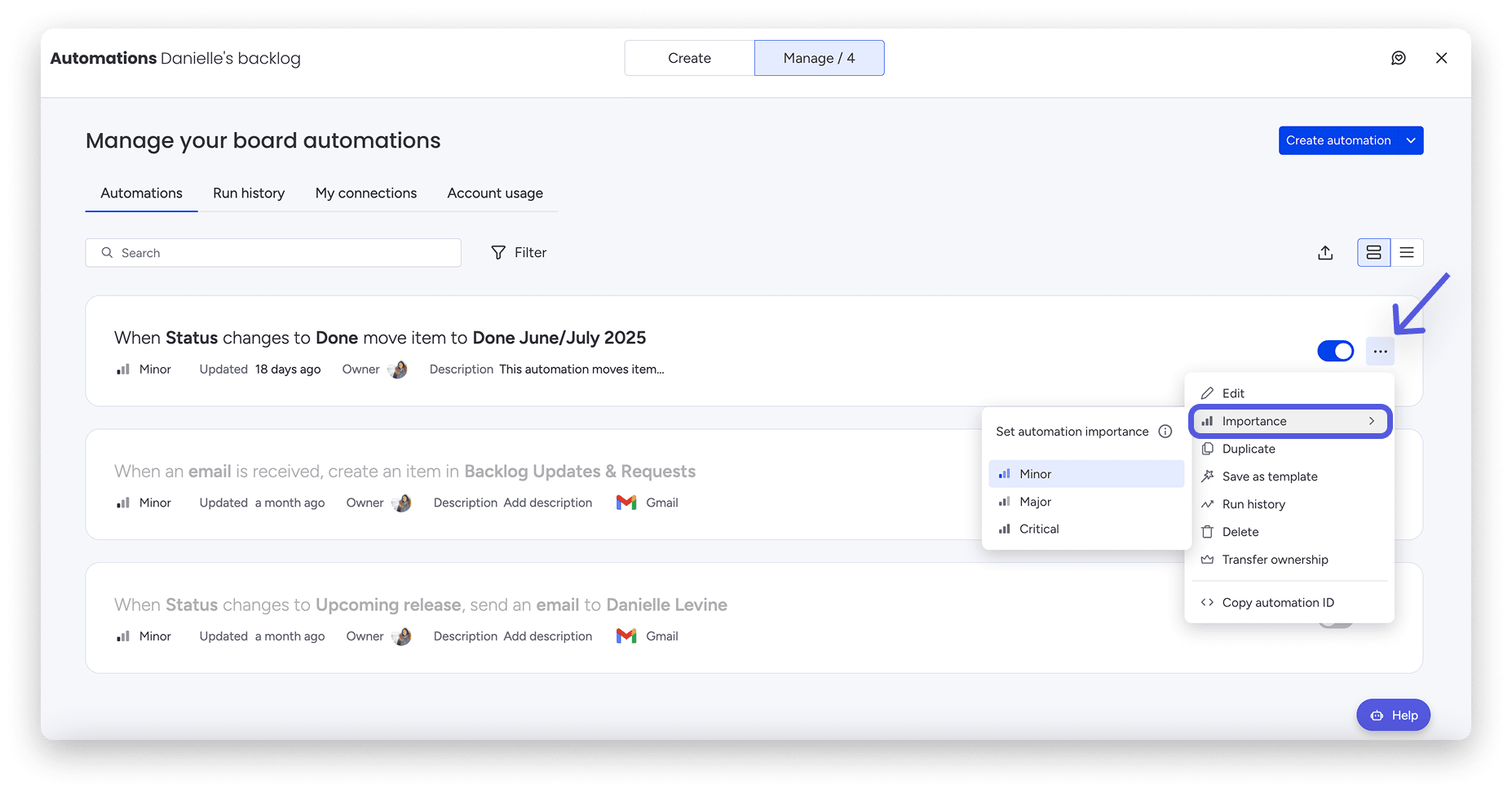
Task: Choose Duplicate from the options menu
Action: [1248, 449]
